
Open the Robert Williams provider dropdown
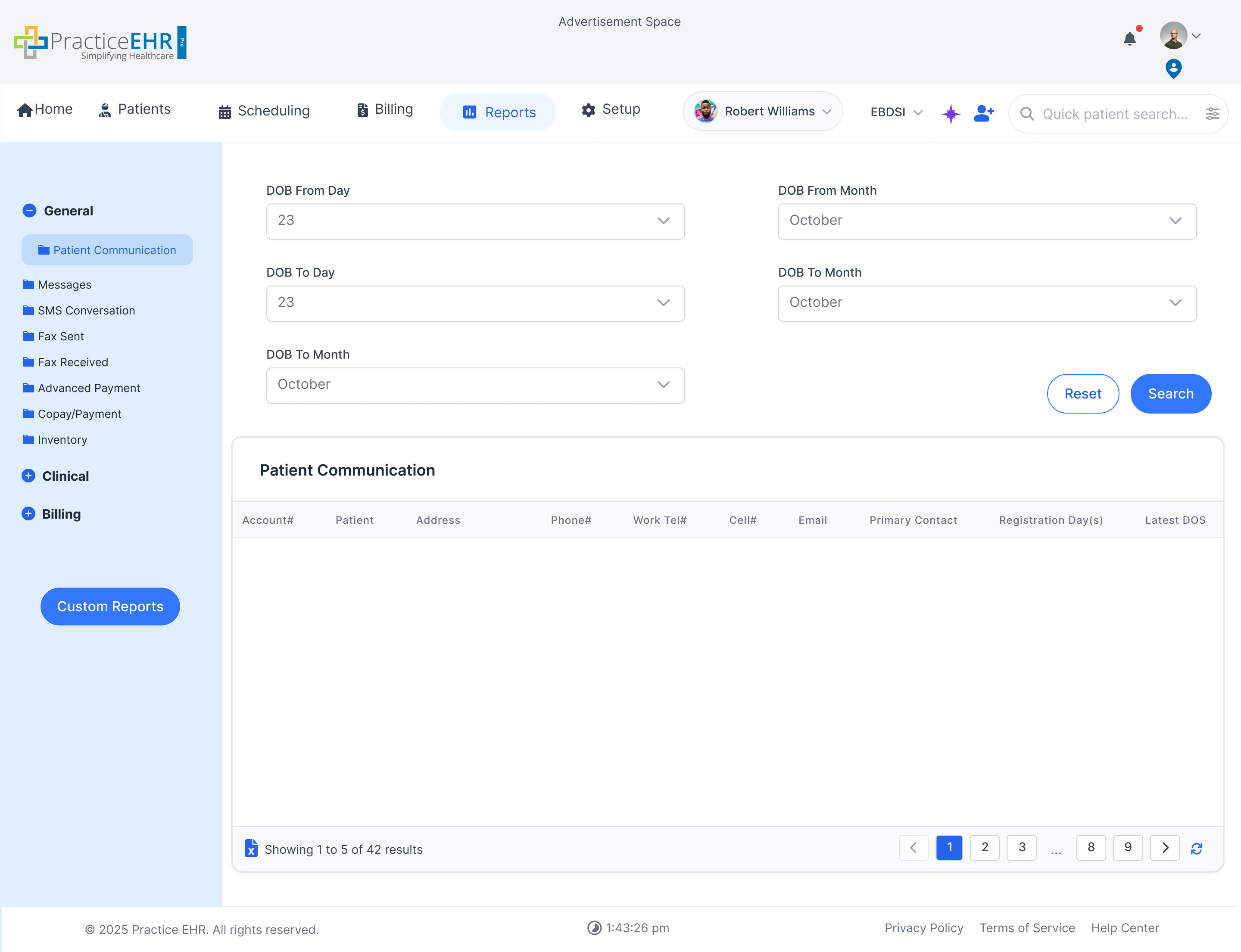click(x=762, y=112)
